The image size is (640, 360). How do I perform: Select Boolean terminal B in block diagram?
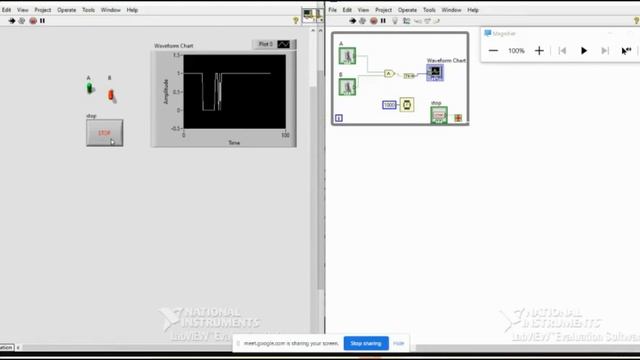[347, 87]
